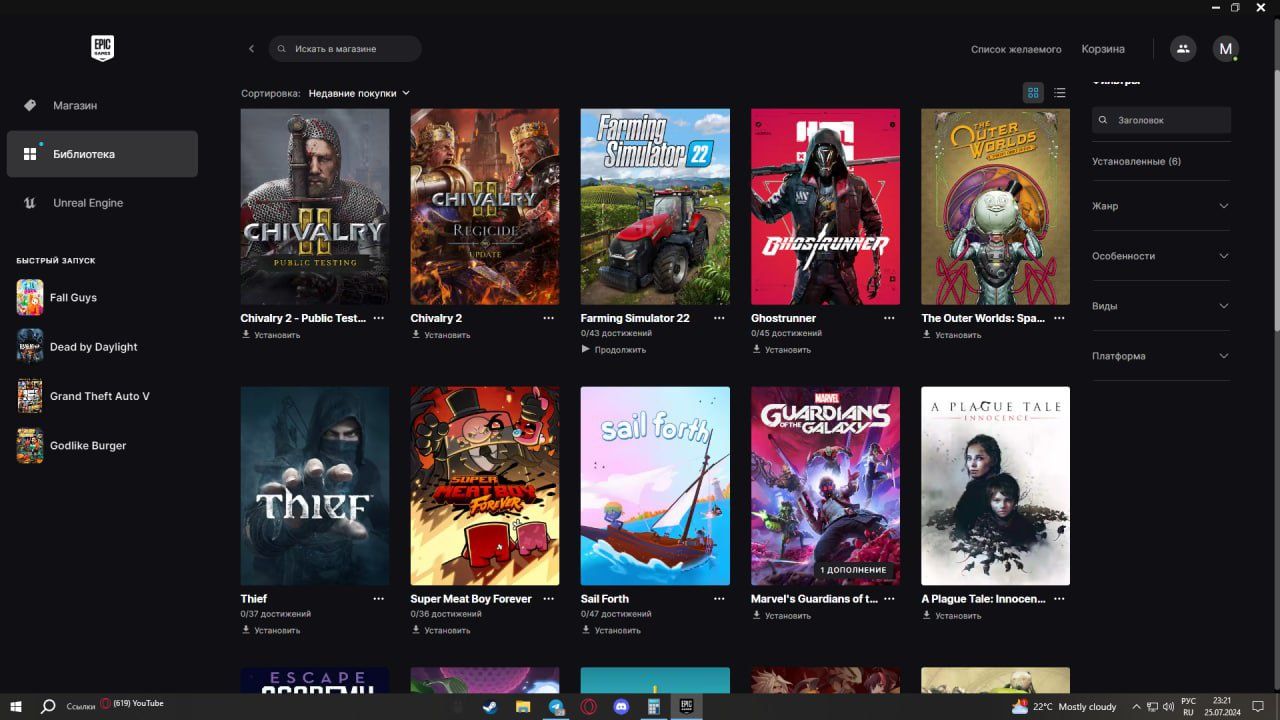
Task: Open Sail Forth cover art
Action: click(x=655, y=486)
